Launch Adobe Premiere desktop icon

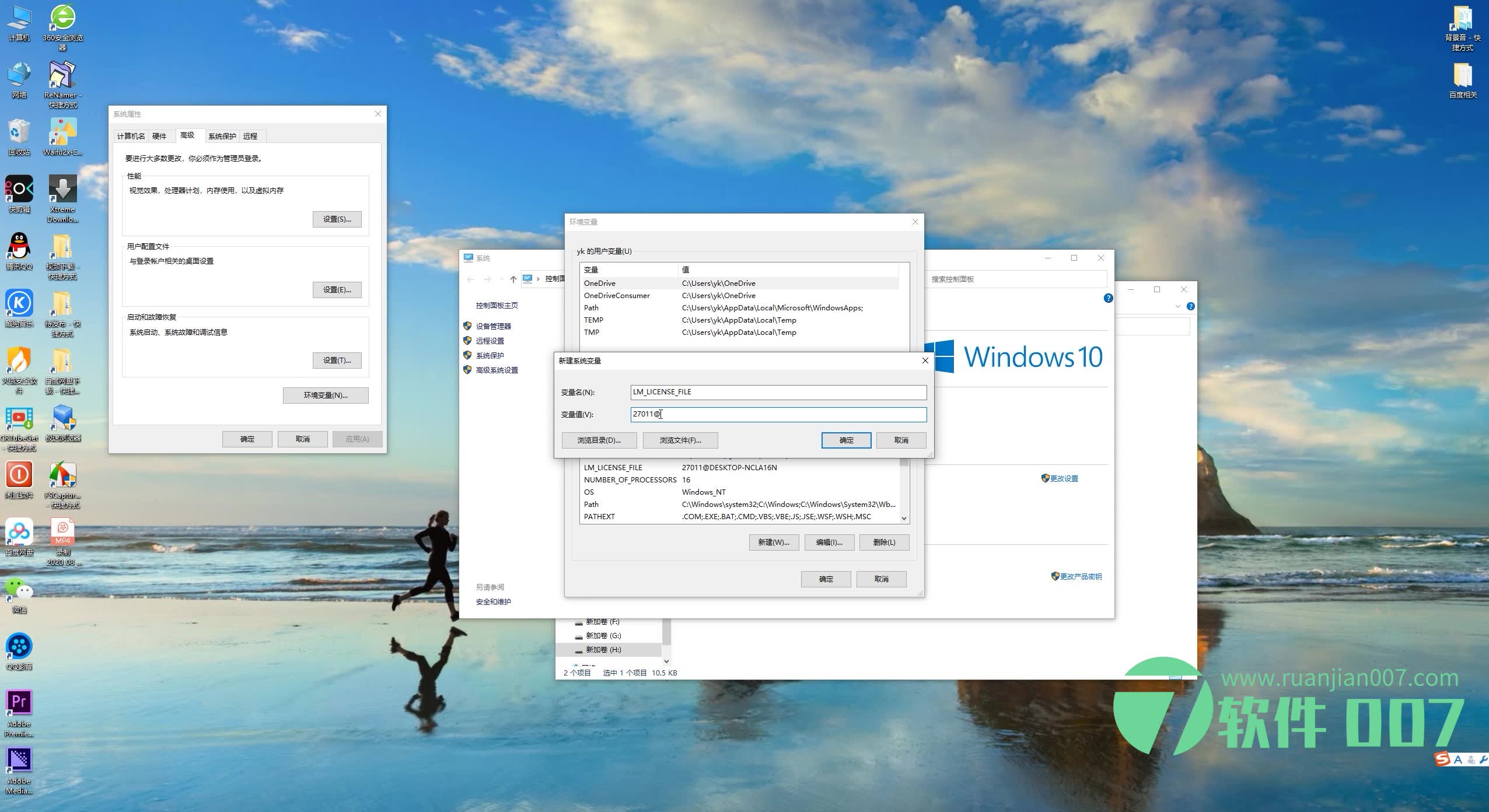click(19, 714)
